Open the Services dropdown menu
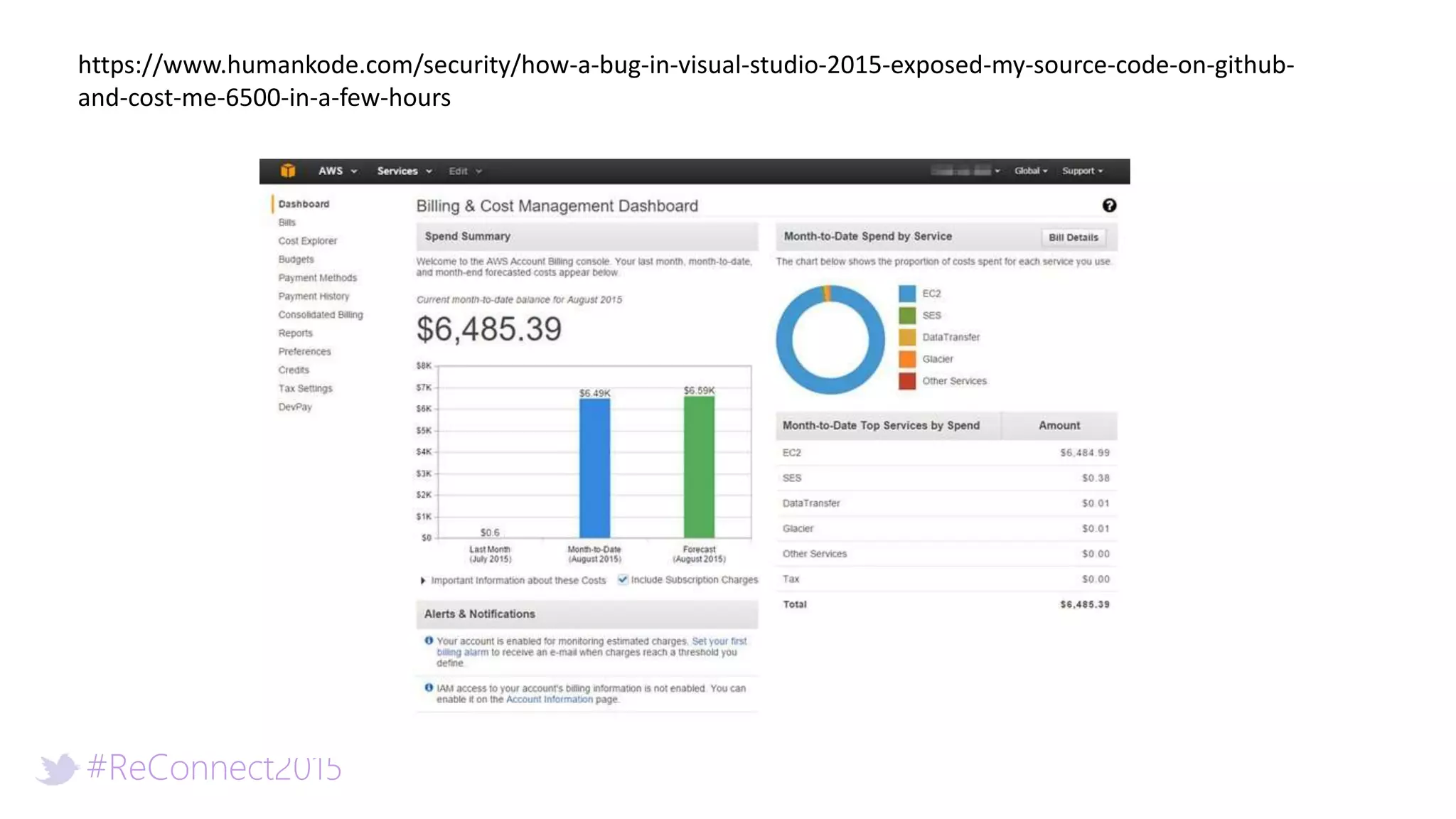Image resolution: width=1456 pixels, height=819 pixels. 405,171
